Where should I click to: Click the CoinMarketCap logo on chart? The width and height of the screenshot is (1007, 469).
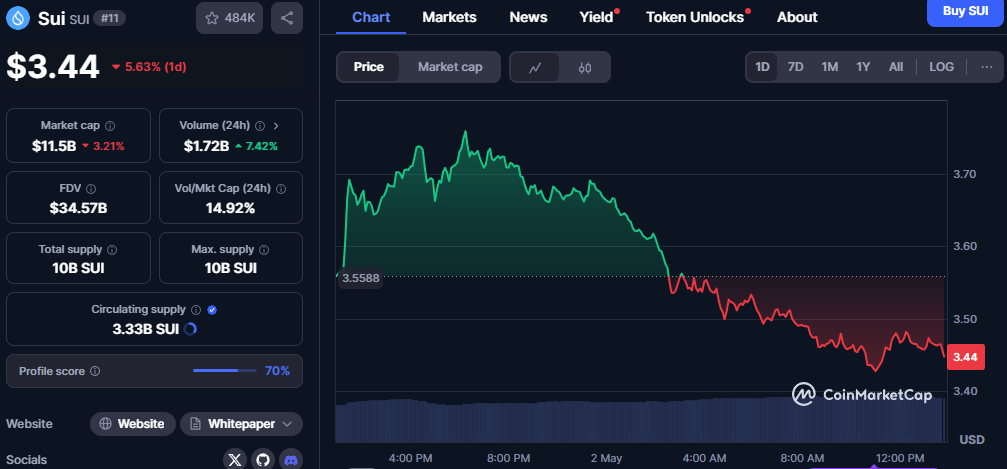pos(862,394)
